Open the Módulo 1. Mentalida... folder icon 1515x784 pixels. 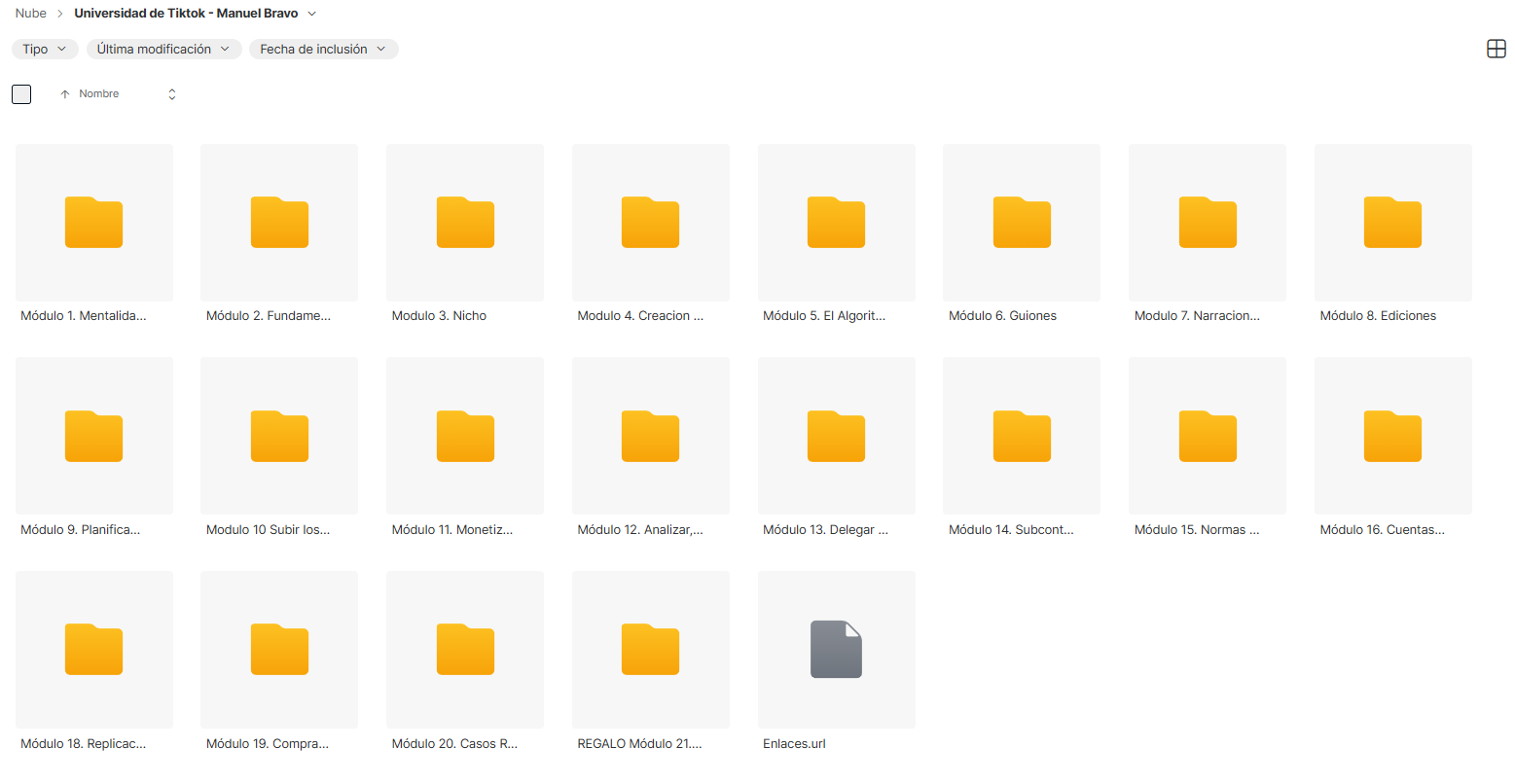[93, 222]
